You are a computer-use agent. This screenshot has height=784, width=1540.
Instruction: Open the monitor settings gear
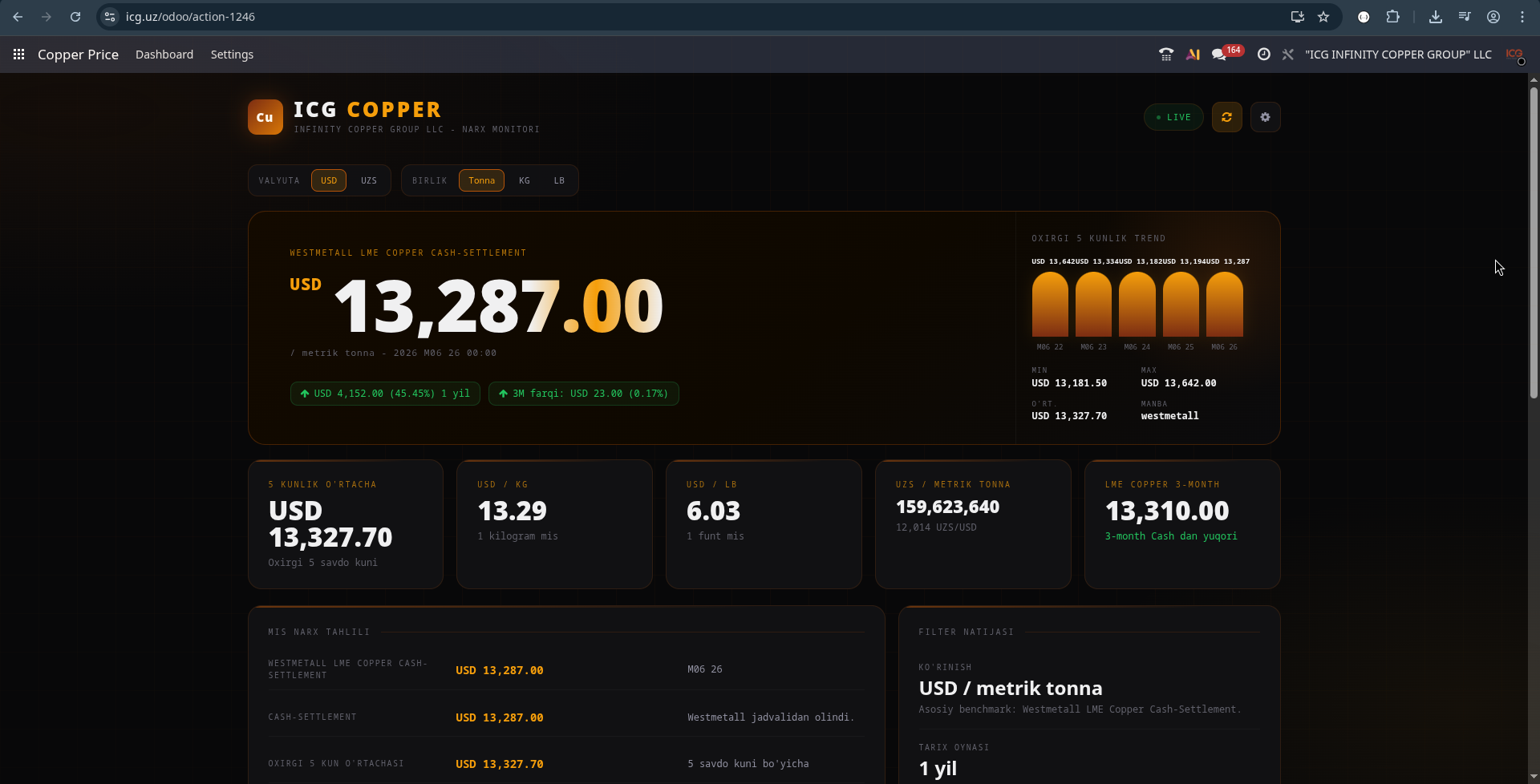tap(1265, 117)
